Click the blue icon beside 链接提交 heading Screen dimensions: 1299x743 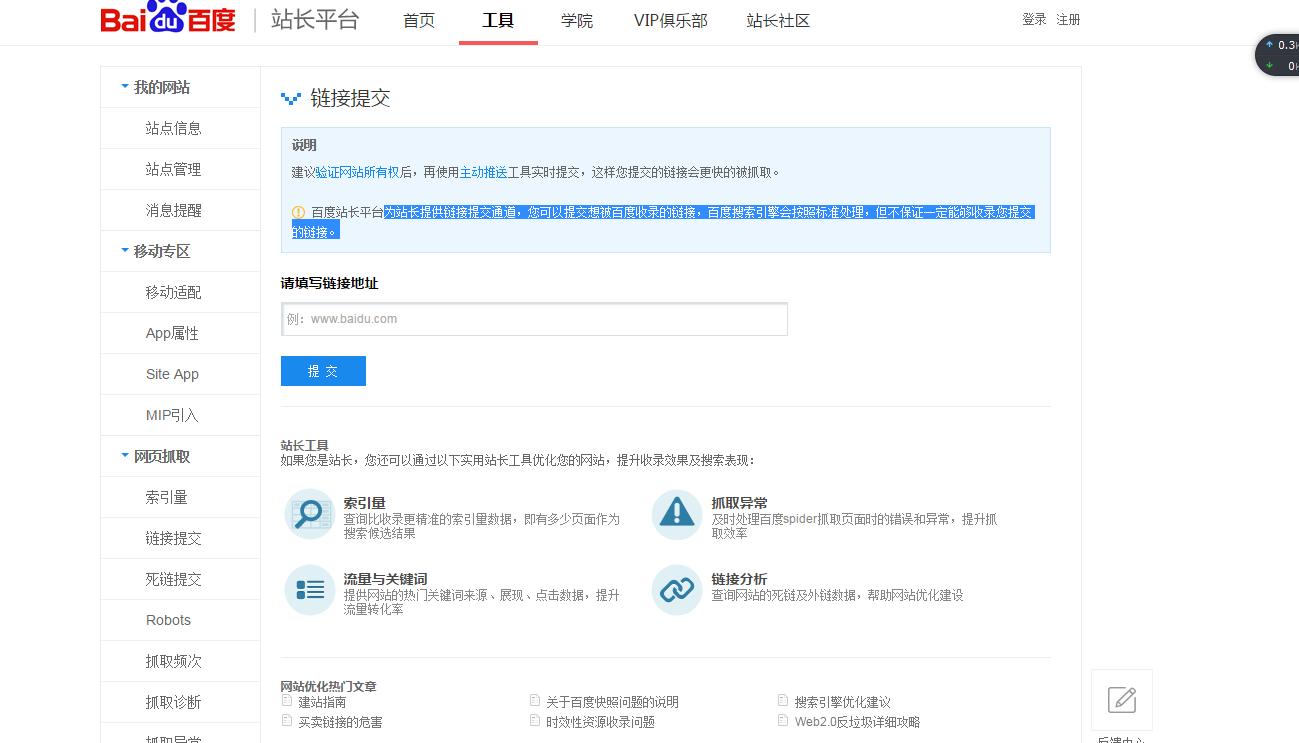pyautogui.click(x=290, y=97)
